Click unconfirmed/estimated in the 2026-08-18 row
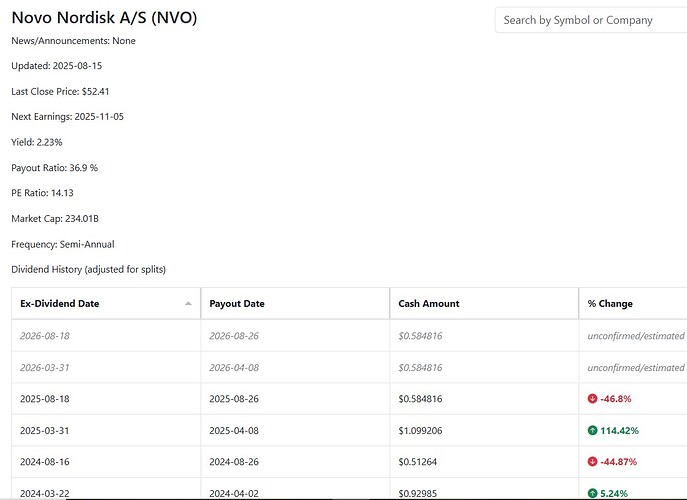687x500 pixels. [x=636, y=336]
